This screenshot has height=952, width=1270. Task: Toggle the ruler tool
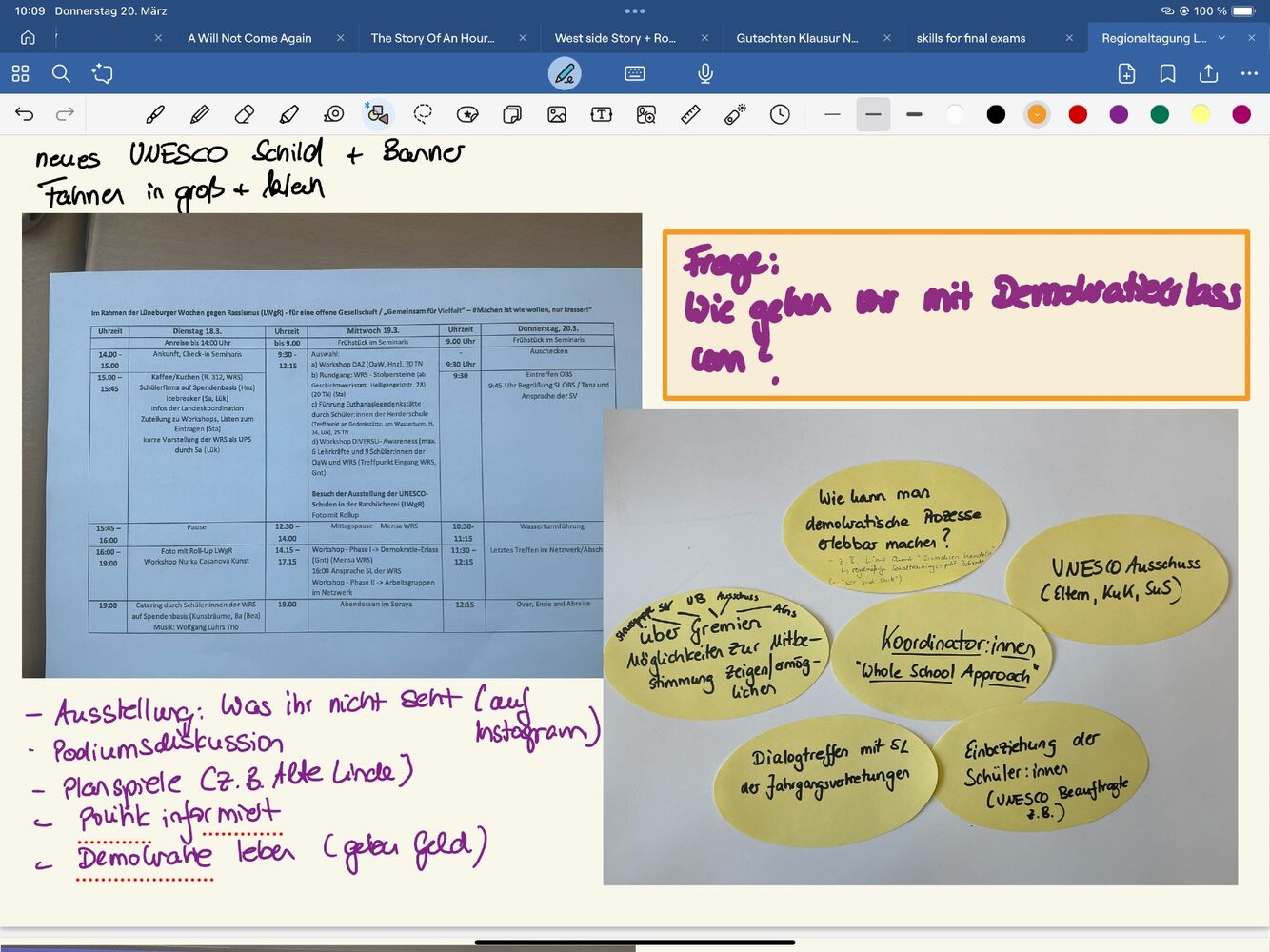tap(691, 114)
